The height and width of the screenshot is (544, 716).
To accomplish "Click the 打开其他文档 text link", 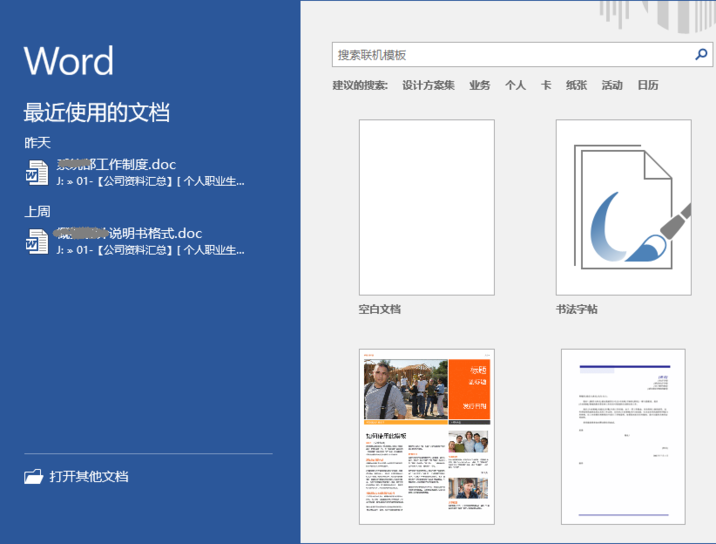I will (89, 477).
